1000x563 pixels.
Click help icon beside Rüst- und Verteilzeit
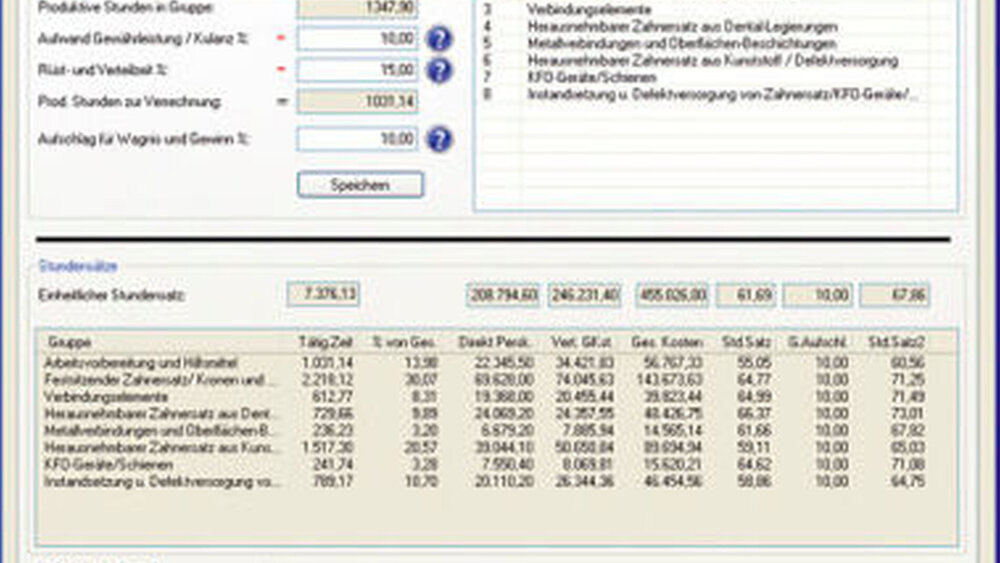tap(439, 70)
